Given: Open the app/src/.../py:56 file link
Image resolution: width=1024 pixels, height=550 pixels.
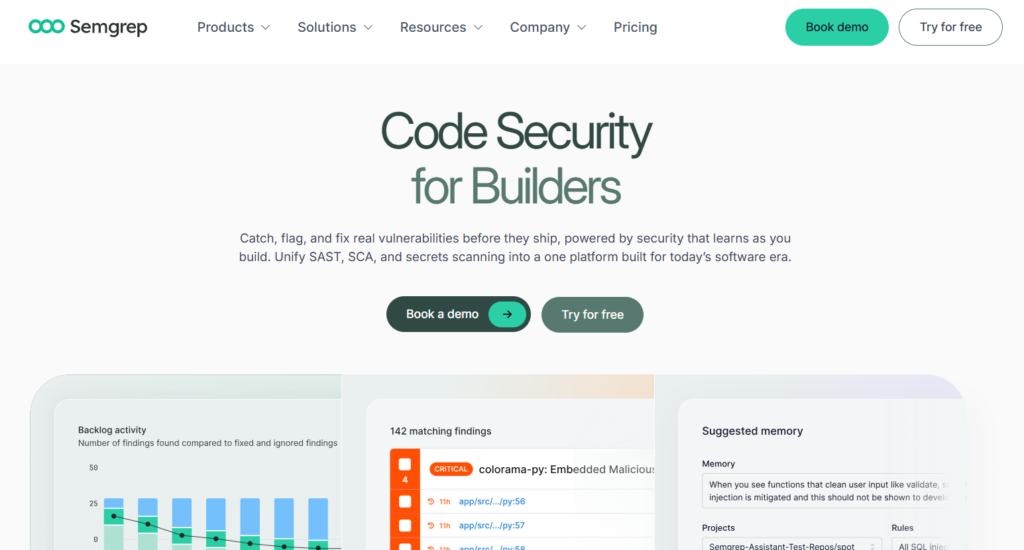Looking at the screenshot, I should tap(491, 501).
